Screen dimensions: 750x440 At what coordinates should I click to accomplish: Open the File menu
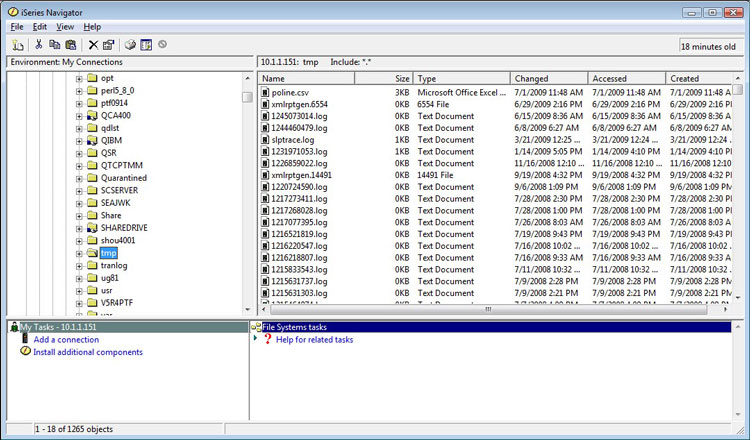click(17, 27)
